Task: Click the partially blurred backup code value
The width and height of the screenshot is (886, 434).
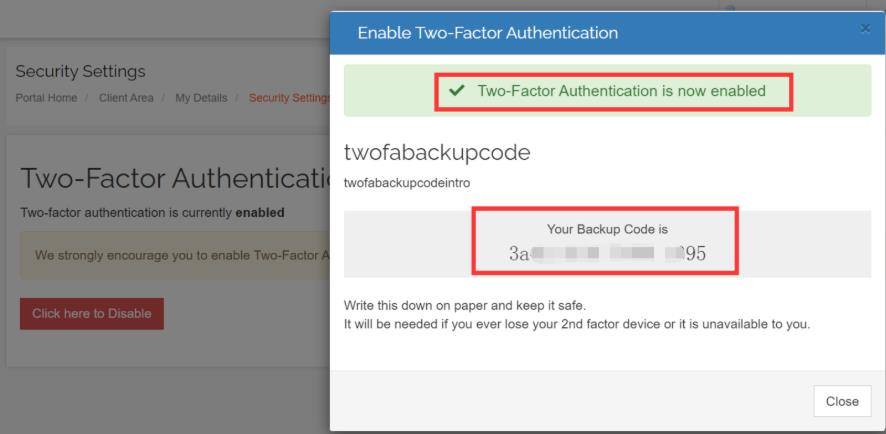Action: click(607, 253)
